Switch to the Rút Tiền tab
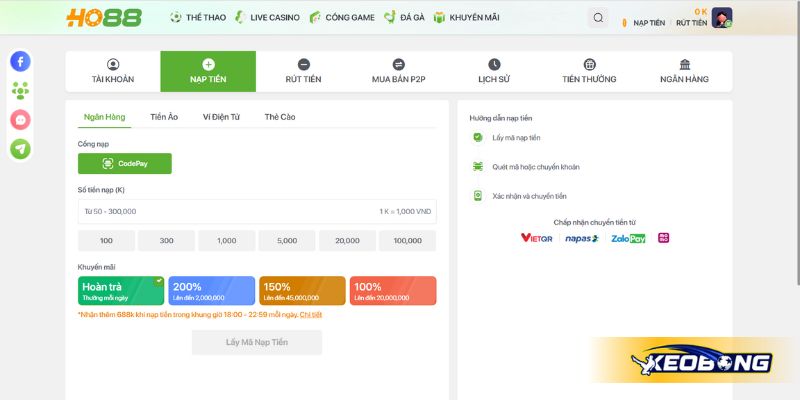Viewport: 800px width, 400px height. (x=303, y=71)
